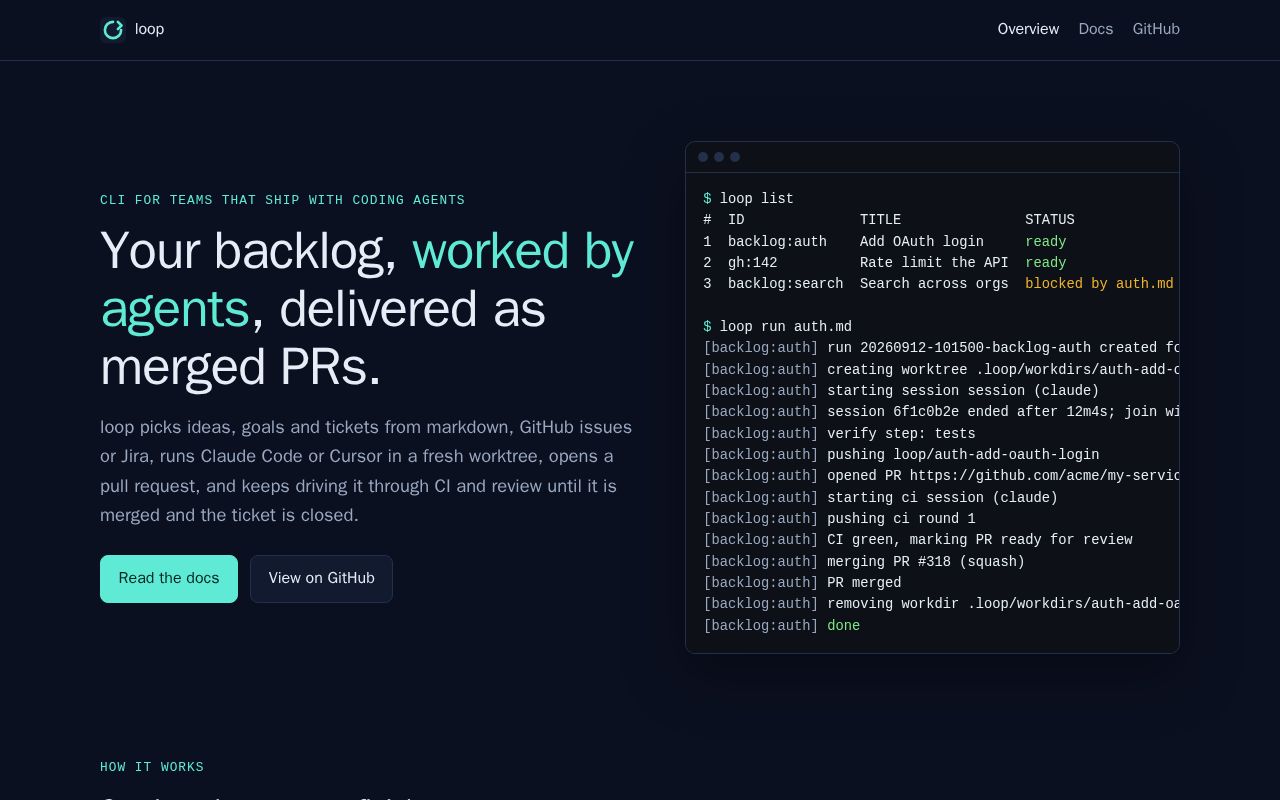Click the loop logo icon
The image size is (1280, 800).
click(x=114, y=30)
